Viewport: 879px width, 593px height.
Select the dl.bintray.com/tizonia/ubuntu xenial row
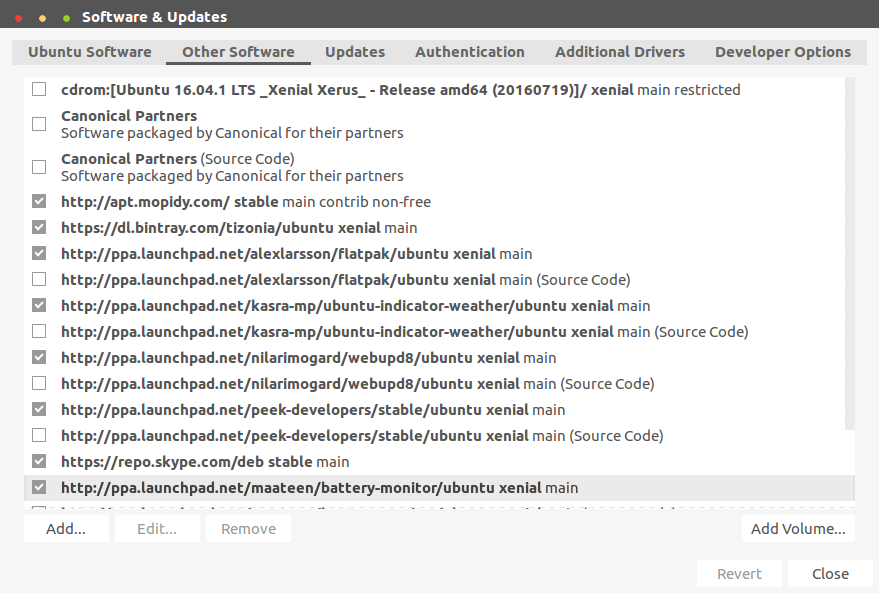pos(239,228)
